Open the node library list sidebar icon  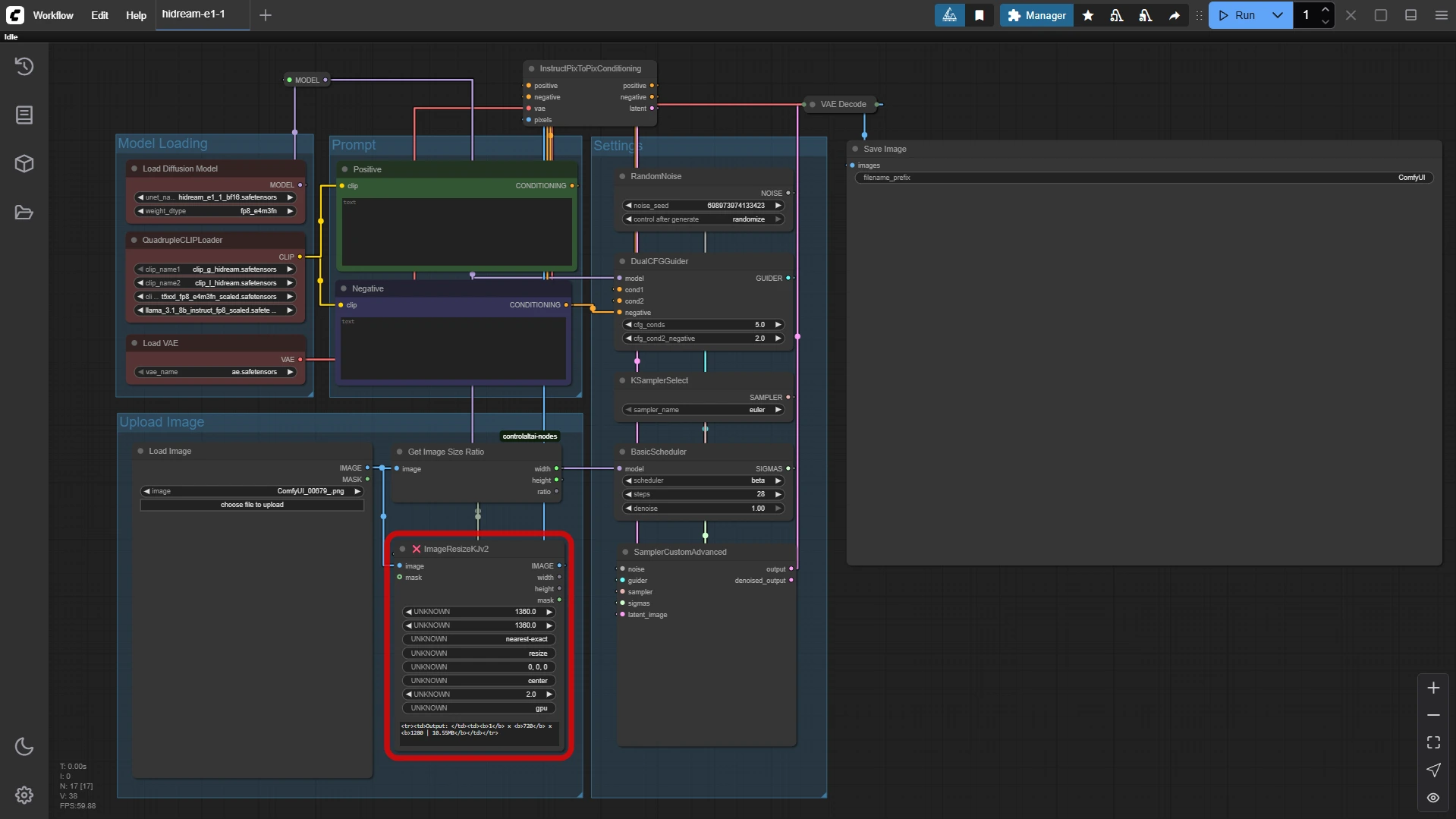coord(24,115)
